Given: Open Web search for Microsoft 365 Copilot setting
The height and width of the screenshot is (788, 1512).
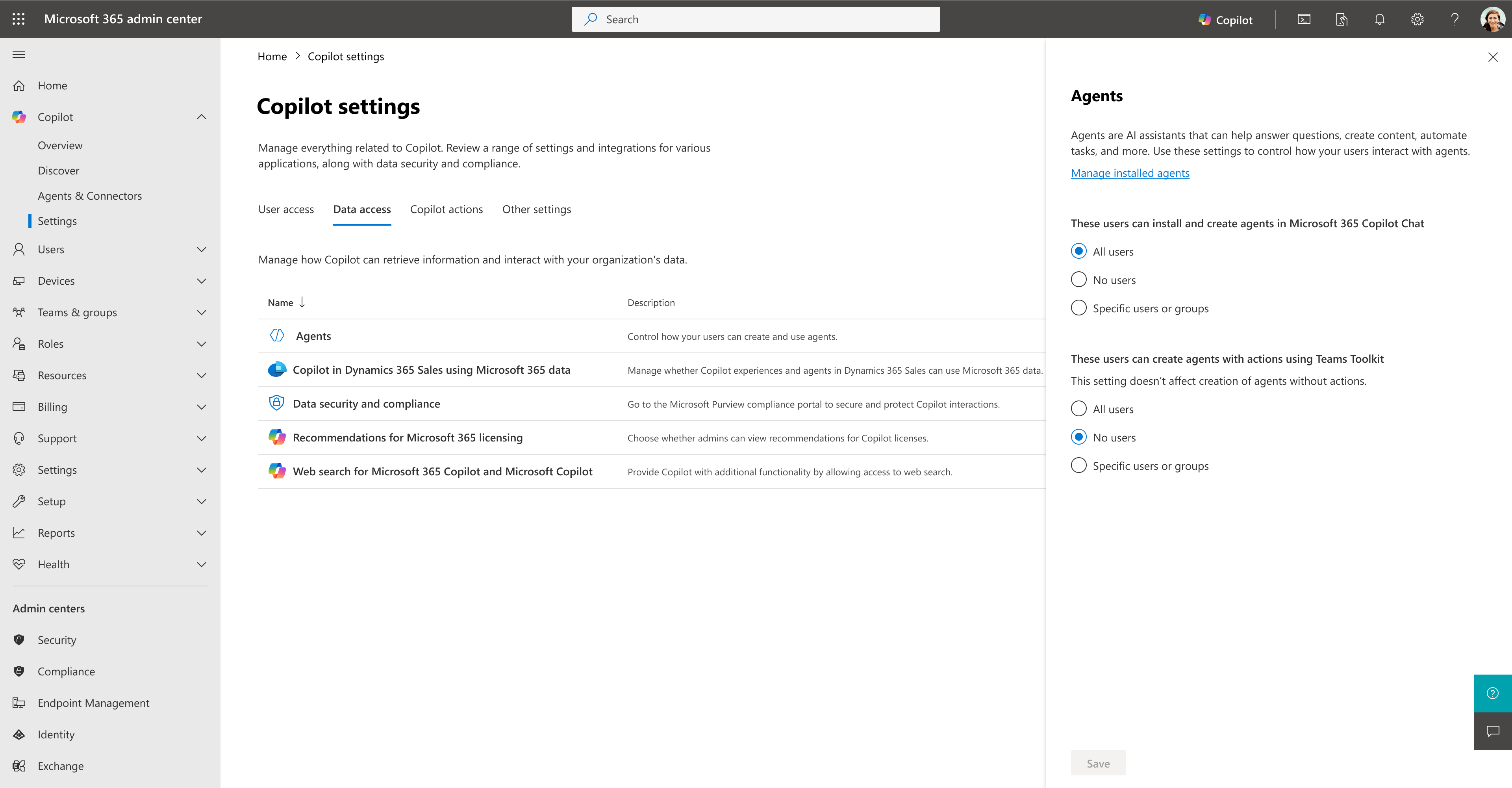Looking at the screenshot, I should pyautogui.click(x=443, y=471).
